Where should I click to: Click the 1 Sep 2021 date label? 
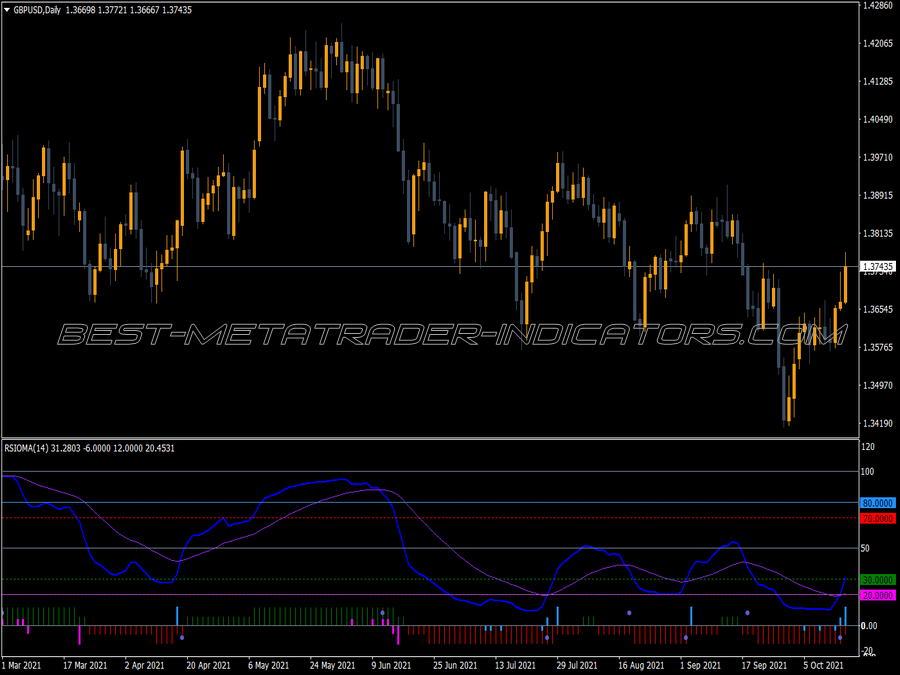(x=700, y=666)
